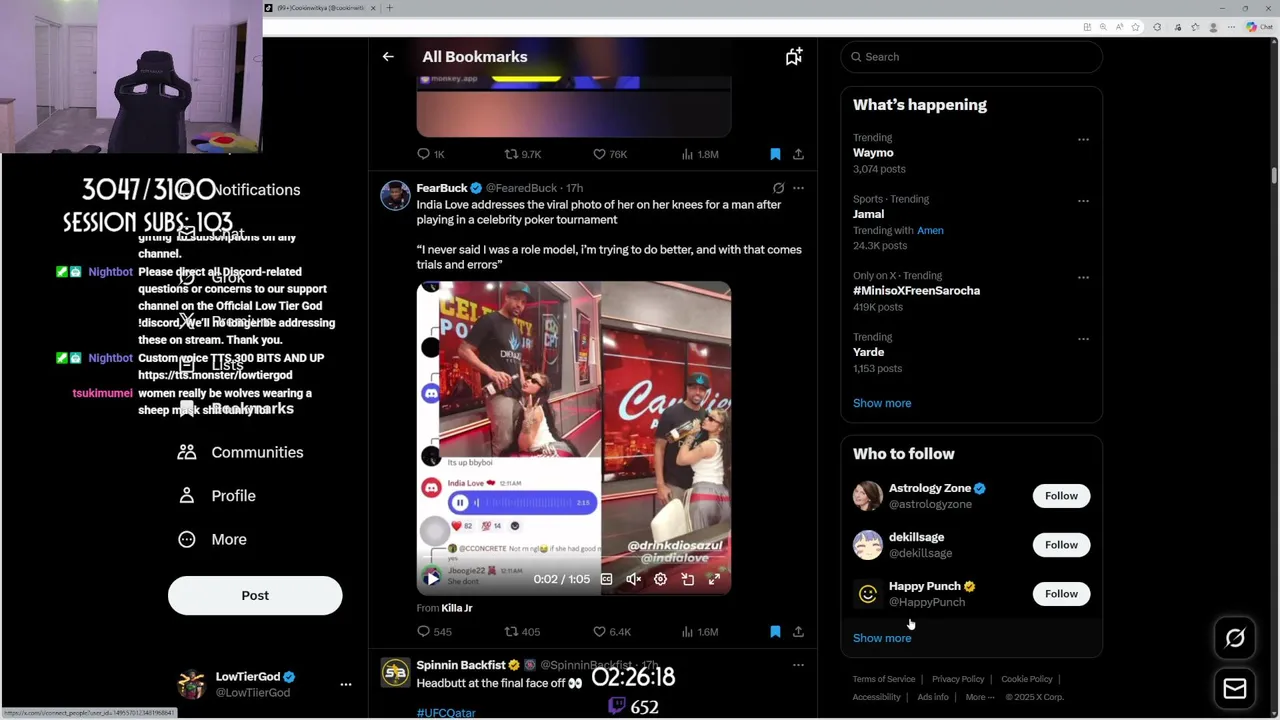
Task: View analytics showing 1.6M views
Action: point(700,632)
